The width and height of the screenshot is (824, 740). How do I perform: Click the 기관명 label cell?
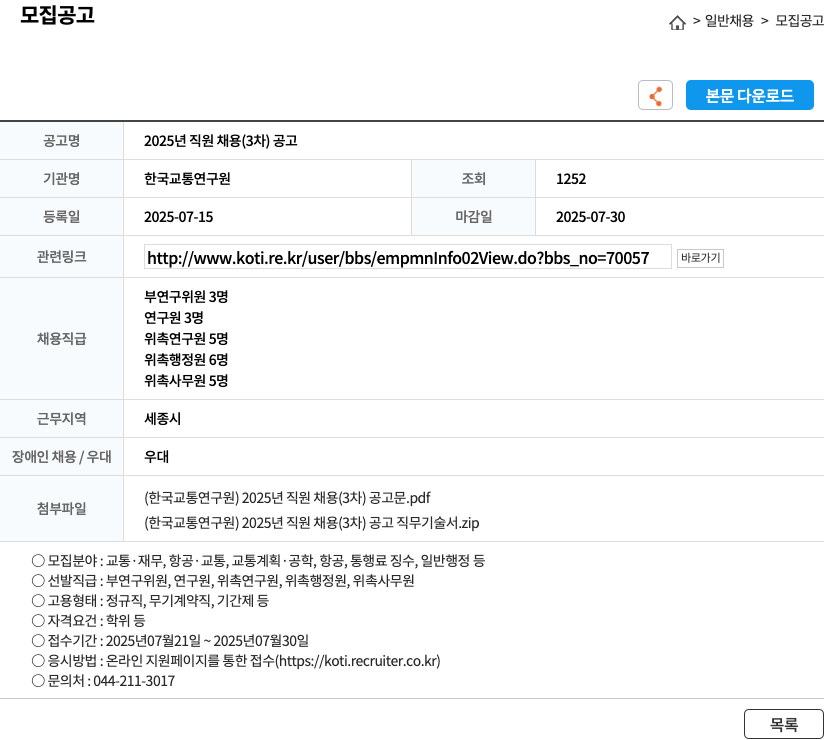[61, 179]
